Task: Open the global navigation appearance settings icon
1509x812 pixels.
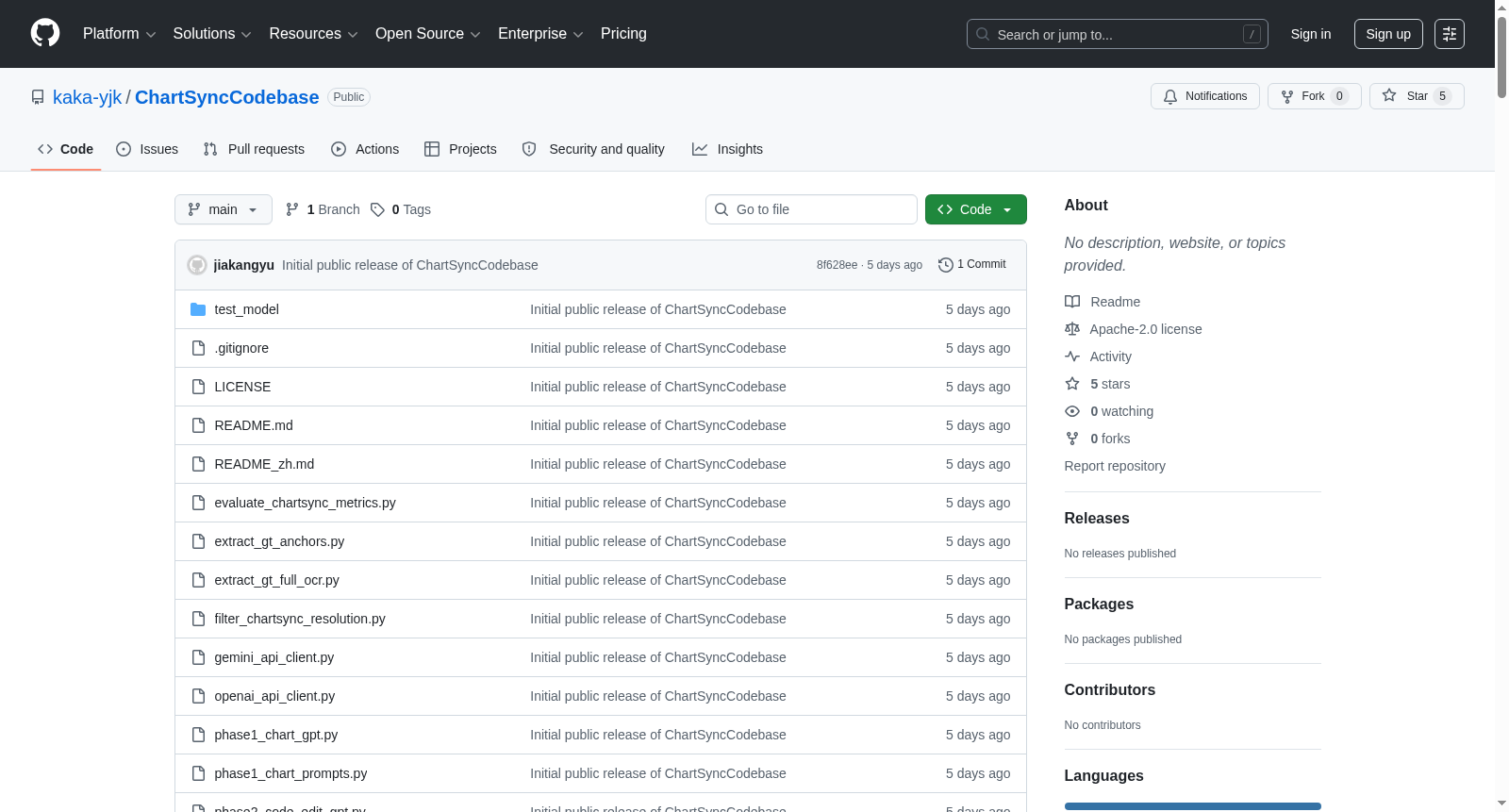Action: point(1450,34)
